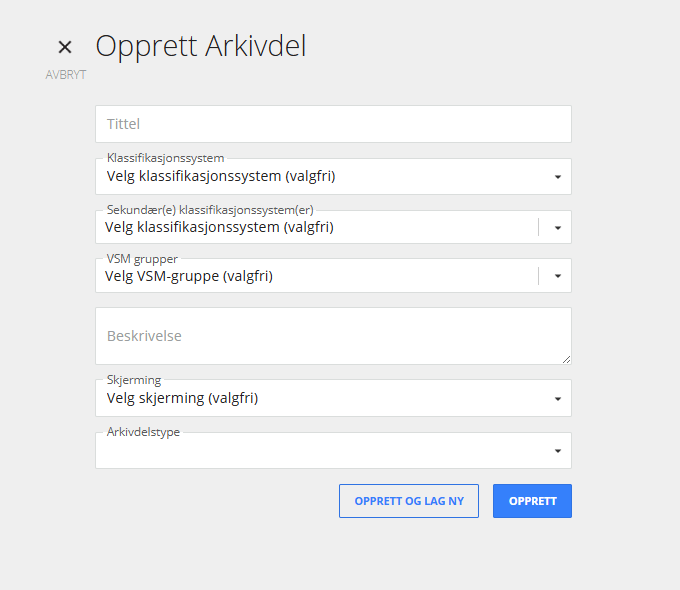Open the Velg VSM-gruppe select field
The image size is (680, 590).
[x=333, y=276]
